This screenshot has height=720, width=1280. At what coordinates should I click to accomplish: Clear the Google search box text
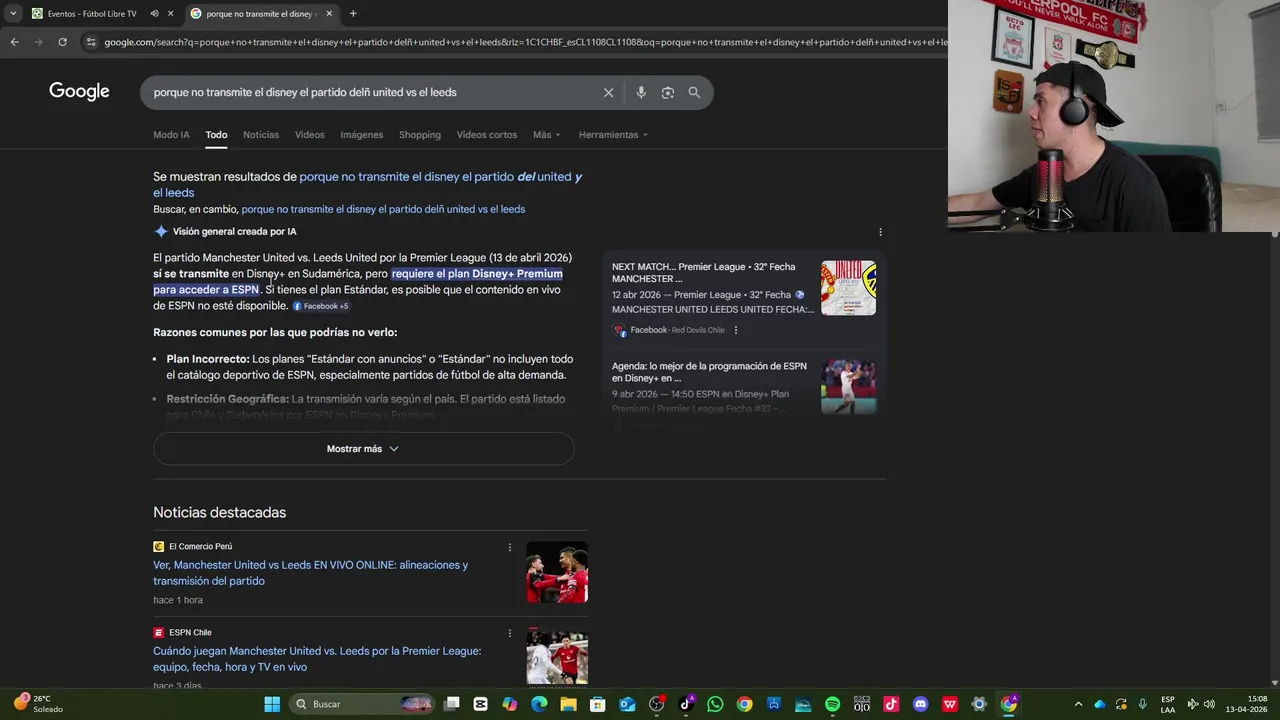608,92
